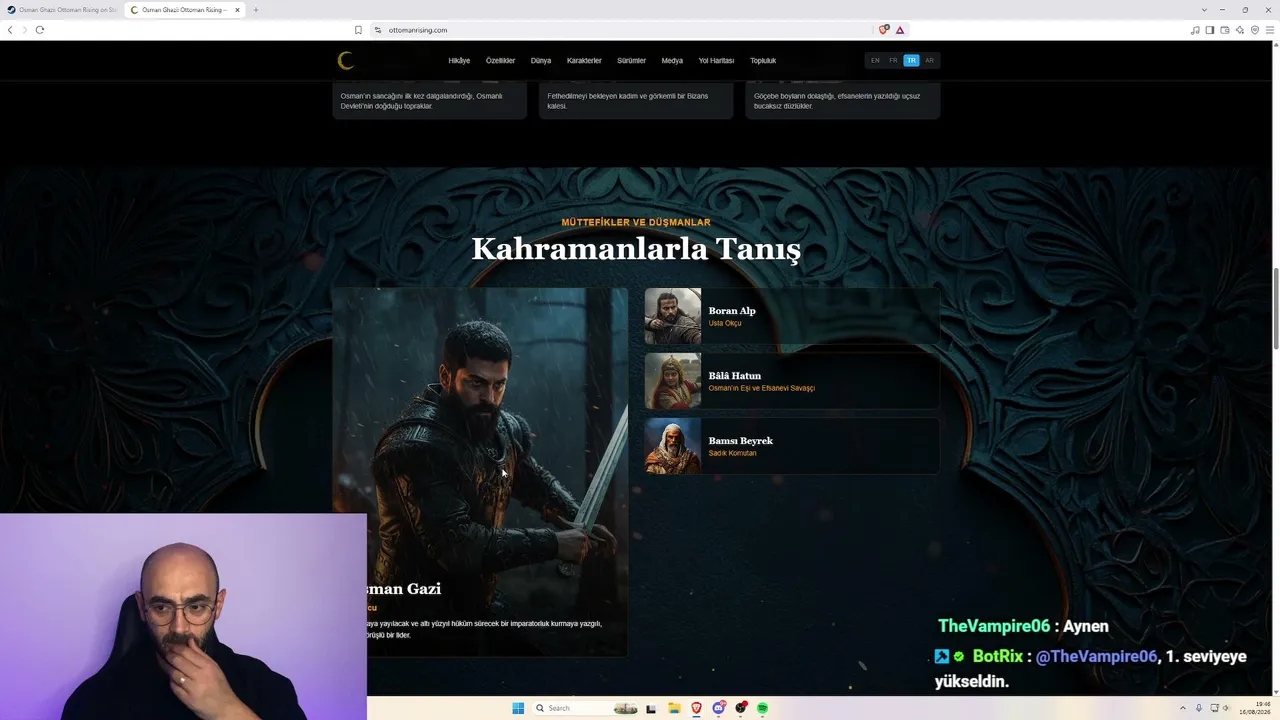Select the Bamsı Beyrek character card
Screen dimensions: 1280x720
pos(792,446)
